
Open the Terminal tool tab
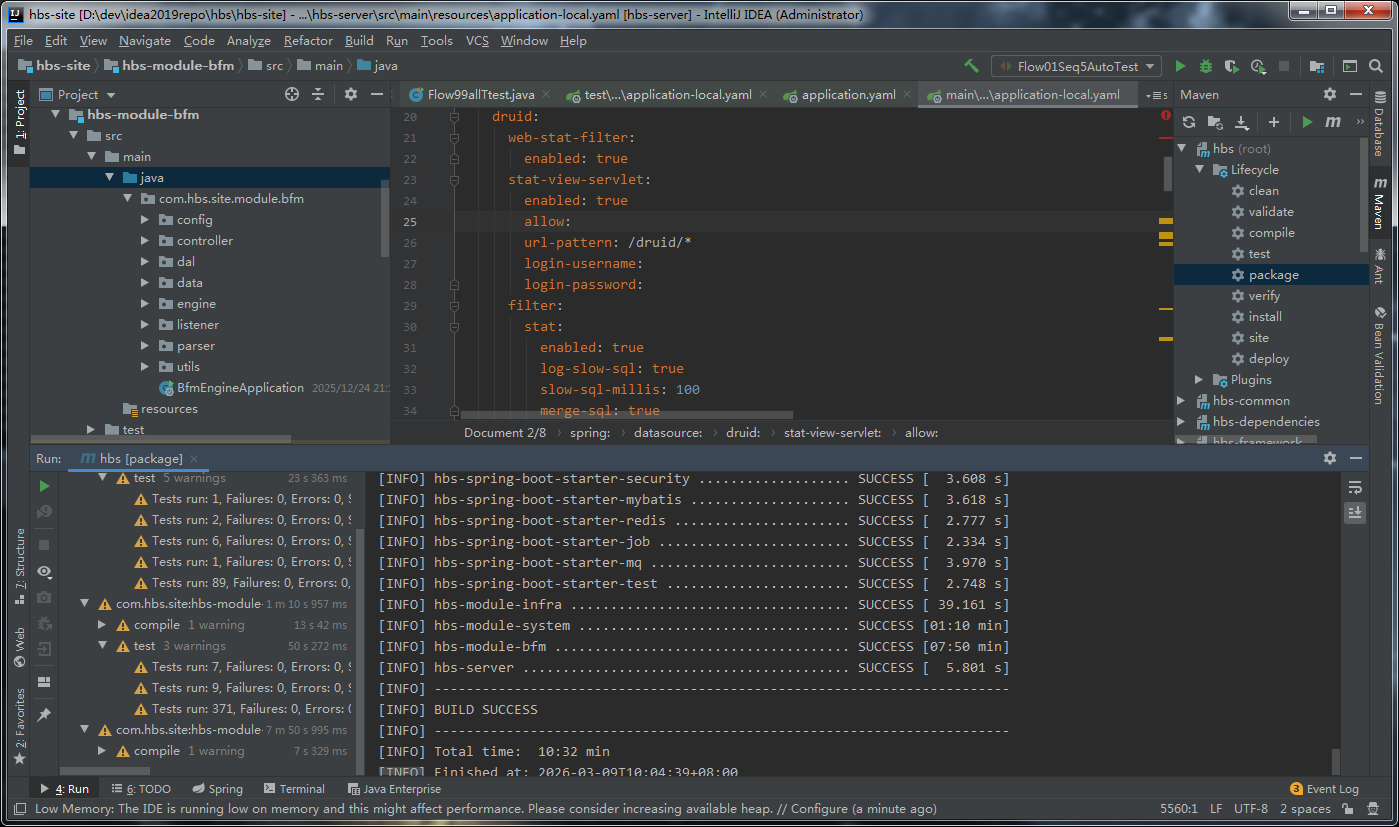point(292,789)
